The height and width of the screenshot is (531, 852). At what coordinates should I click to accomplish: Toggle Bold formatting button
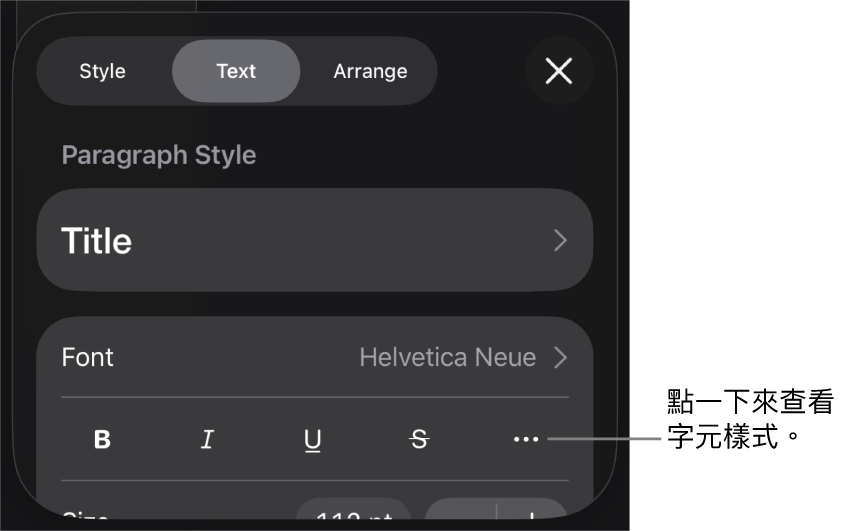[102, 439]
